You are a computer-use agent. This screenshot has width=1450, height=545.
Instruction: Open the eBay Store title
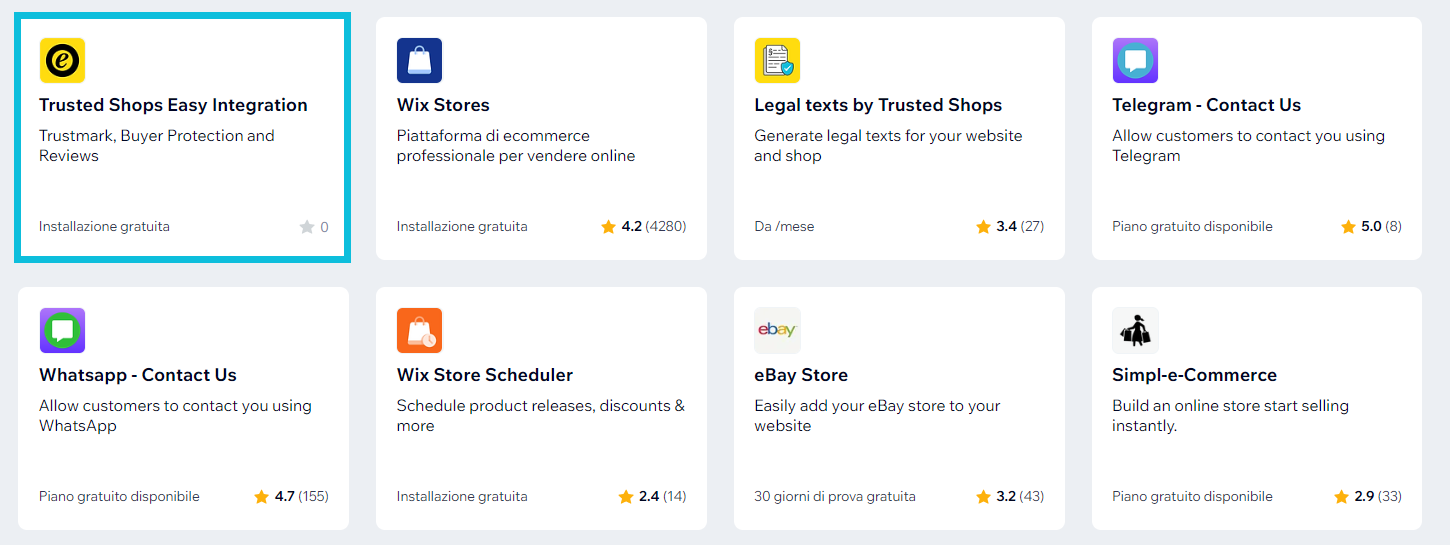click(801, 375)
